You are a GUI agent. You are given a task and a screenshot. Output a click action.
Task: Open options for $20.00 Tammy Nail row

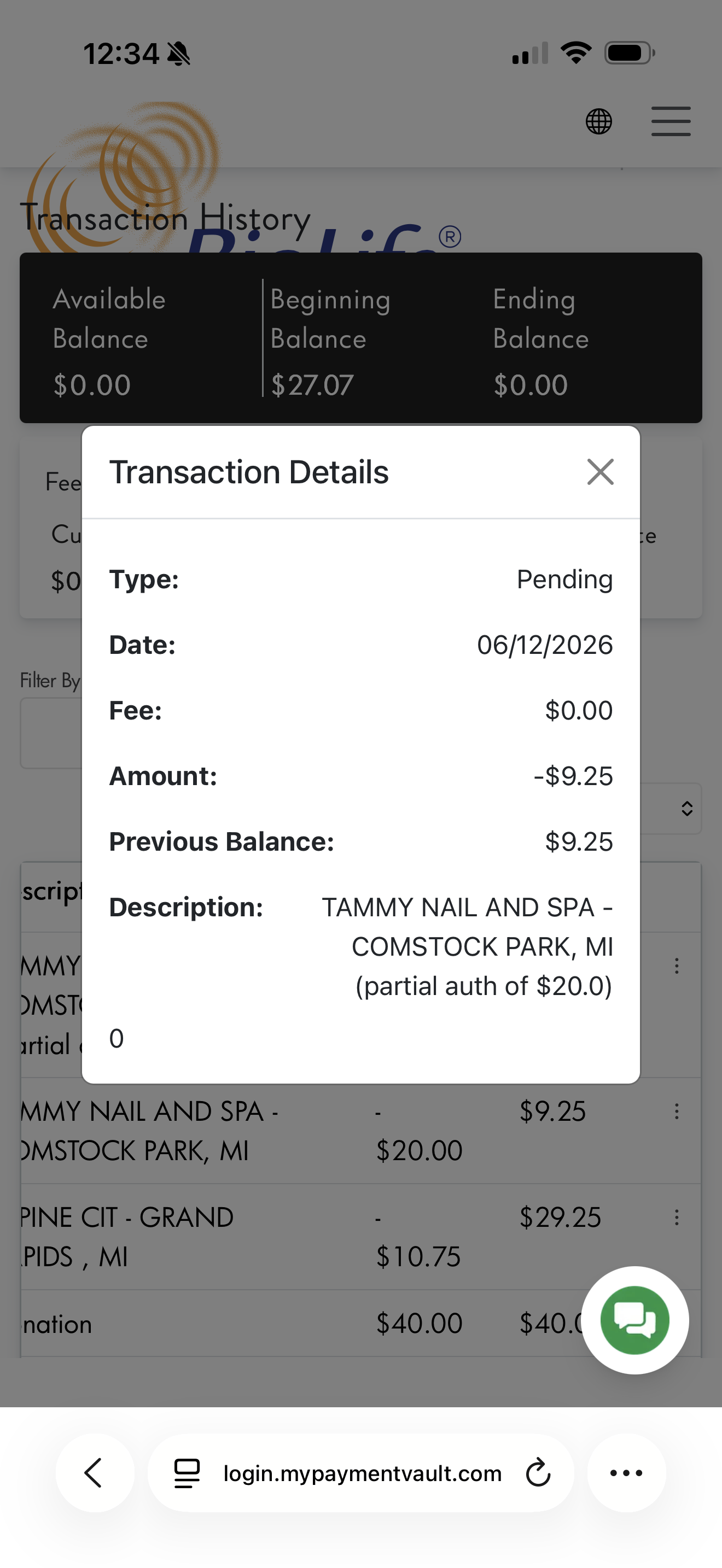click(x=677, y=1111)
